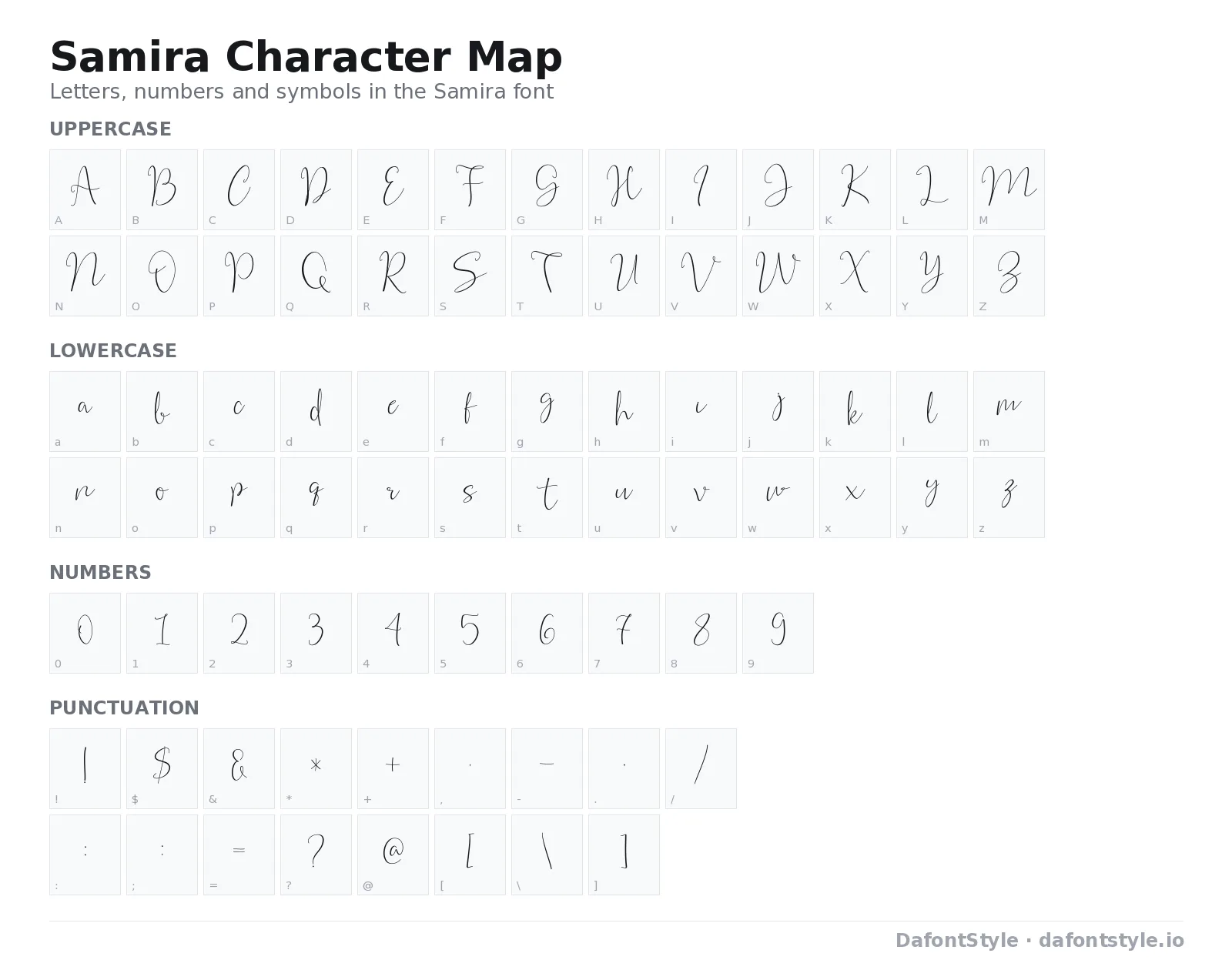
Task: Open the DafontStyle · dafontstyle.io footer credit
Action: tap(1039, 941)
